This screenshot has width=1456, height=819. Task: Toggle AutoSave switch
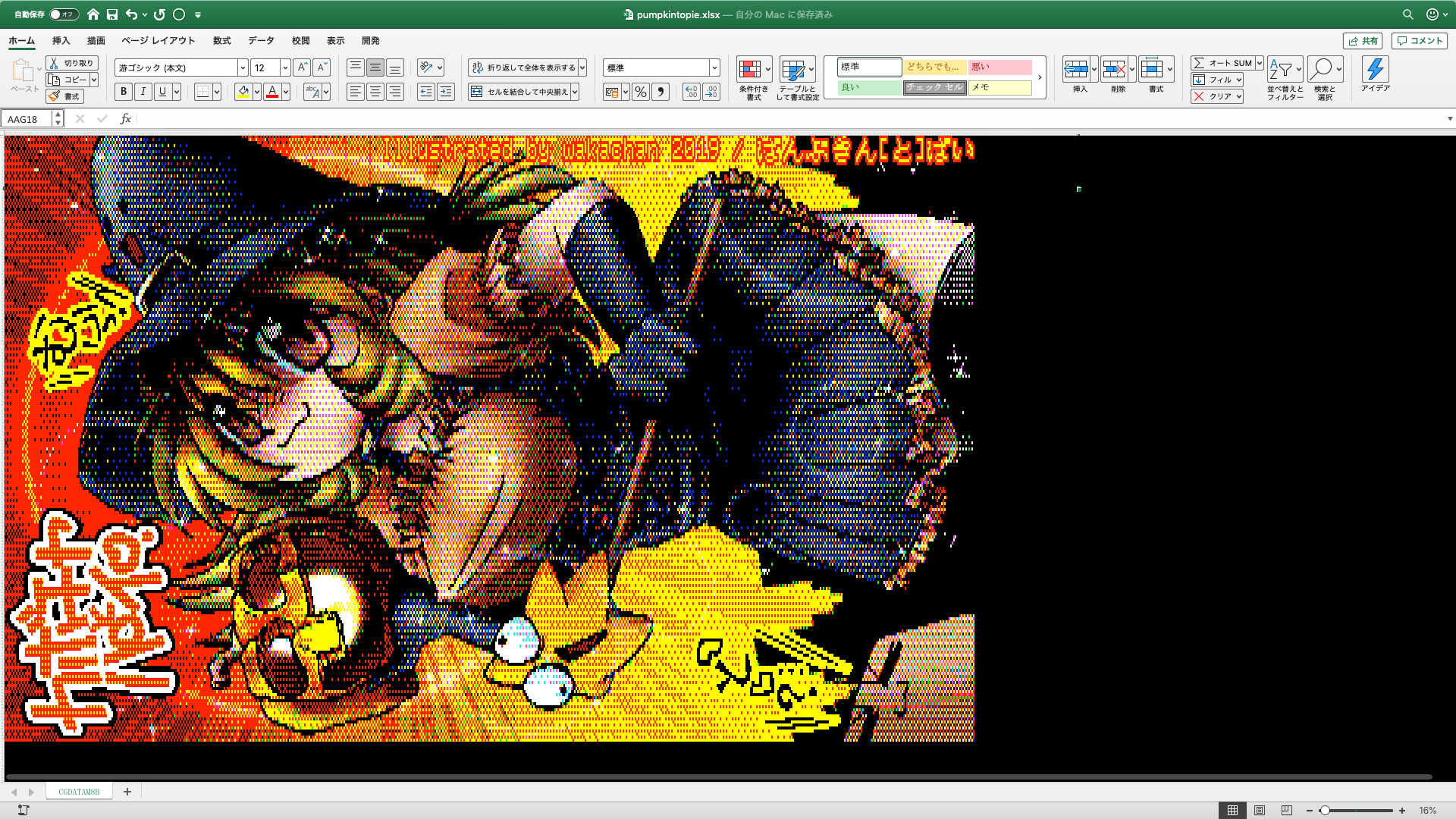point(64,14)
